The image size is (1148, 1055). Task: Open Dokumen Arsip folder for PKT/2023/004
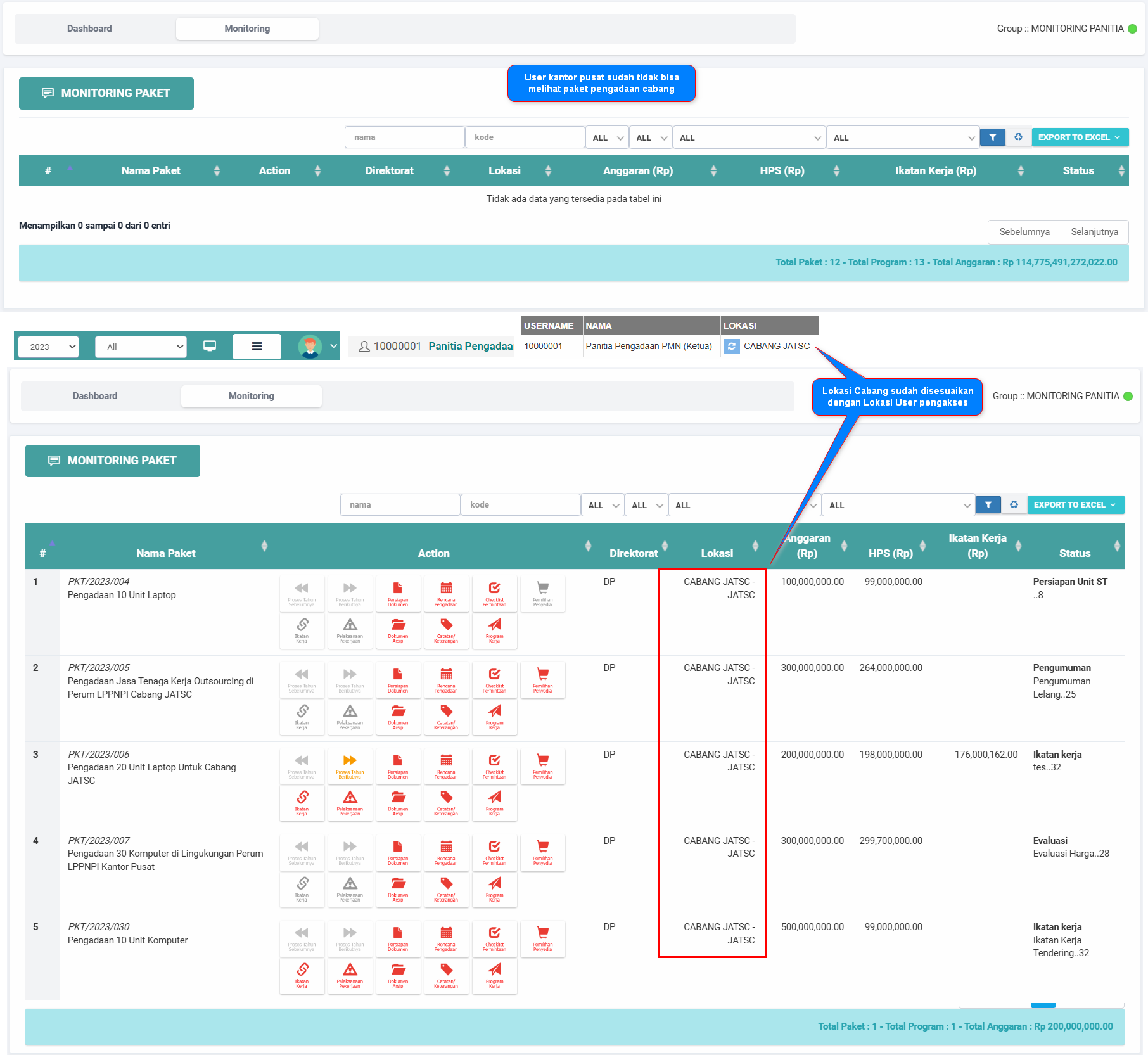[398, 630]
